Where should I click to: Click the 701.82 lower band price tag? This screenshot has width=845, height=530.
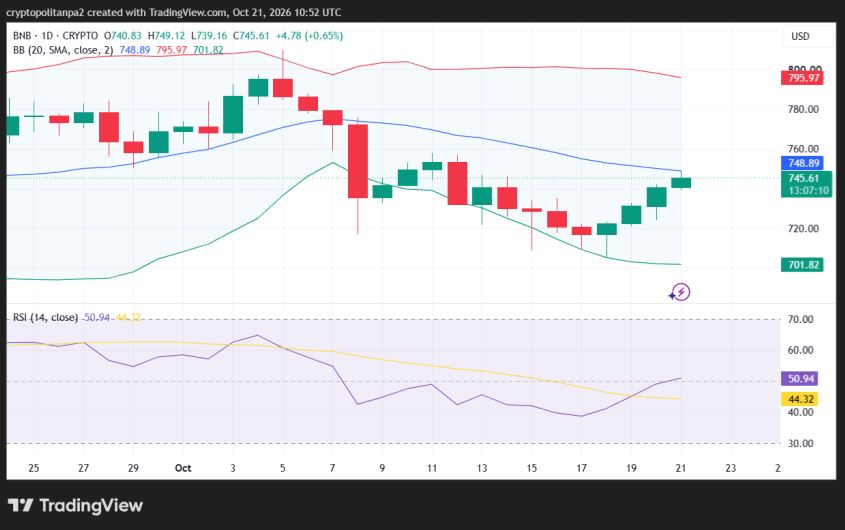coord(802,265)
